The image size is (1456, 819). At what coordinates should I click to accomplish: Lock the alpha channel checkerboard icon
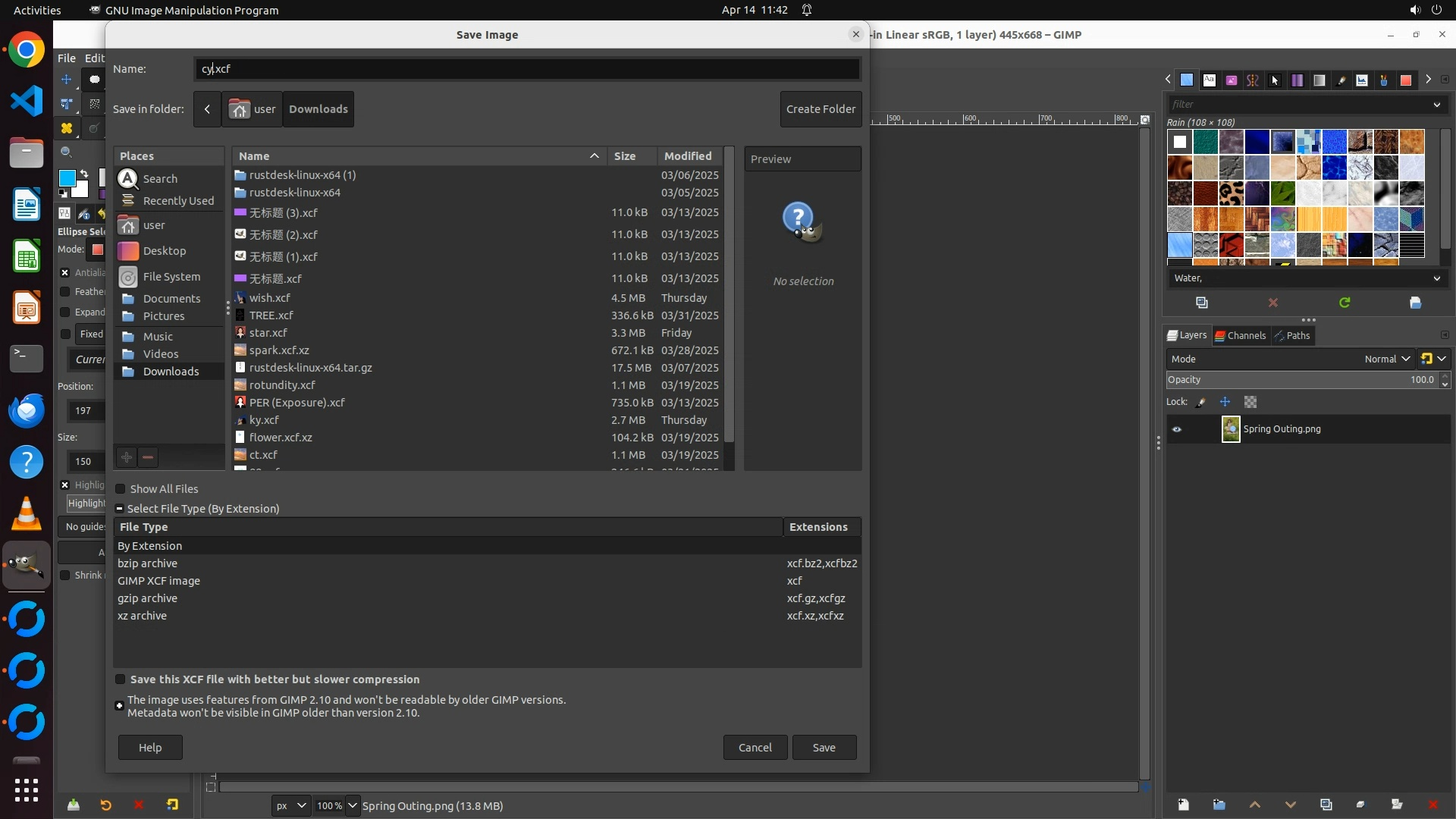[x=1250, y=402]
